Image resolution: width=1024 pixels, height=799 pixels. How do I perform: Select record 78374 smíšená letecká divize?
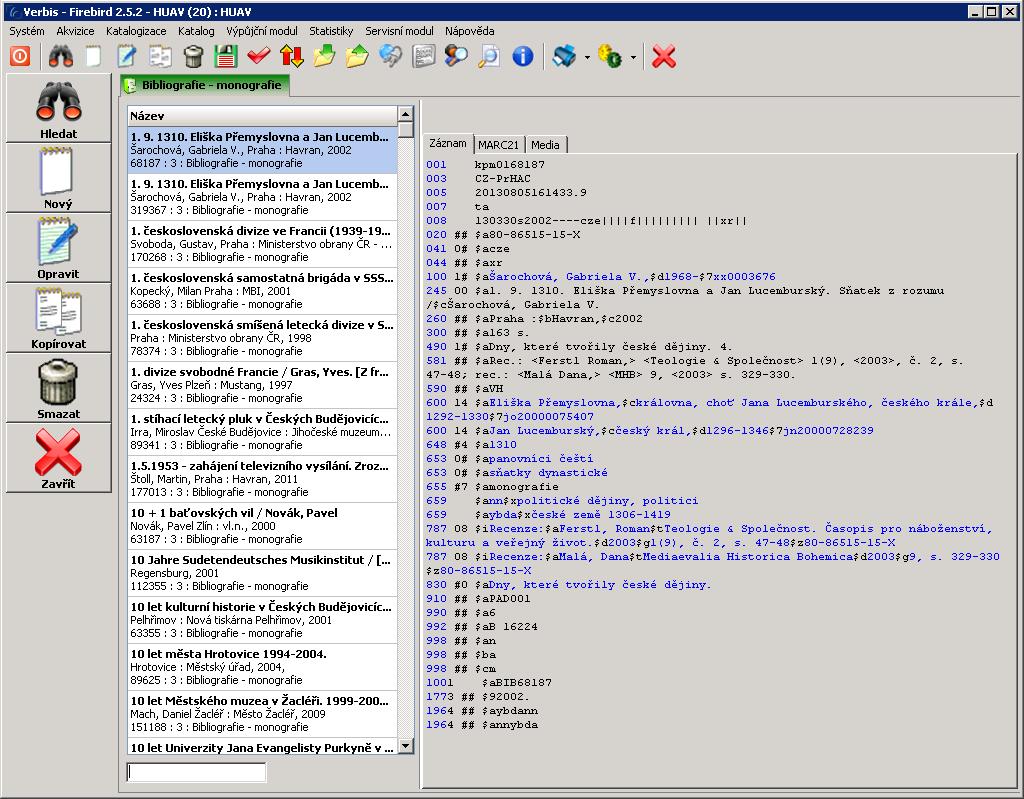262,338
